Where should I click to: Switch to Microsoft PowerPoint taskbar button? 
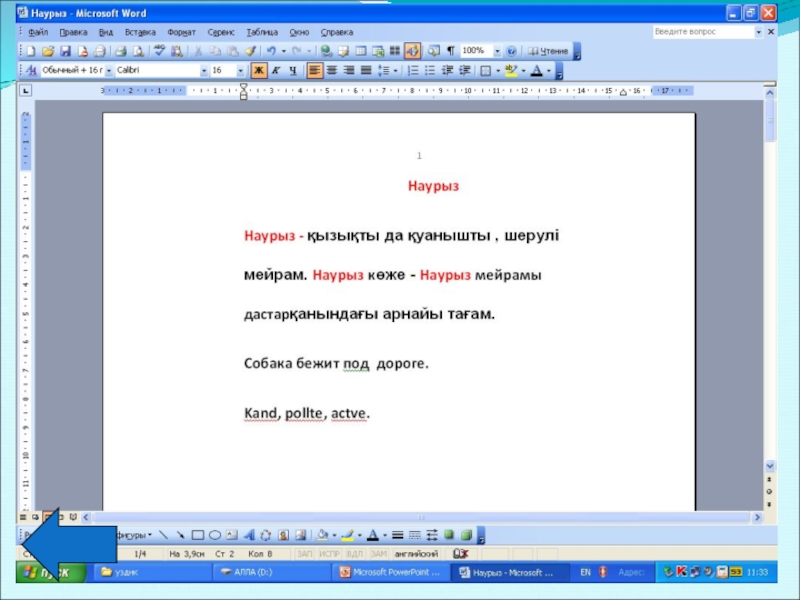391,572
